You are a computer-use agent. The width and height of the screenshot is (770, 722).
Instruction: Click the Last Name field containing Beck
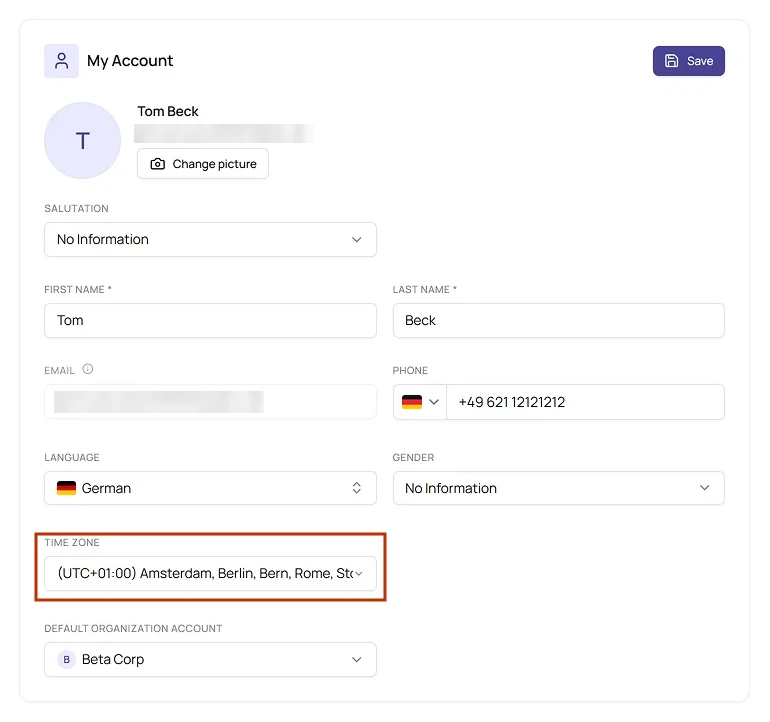click(559, 320)
